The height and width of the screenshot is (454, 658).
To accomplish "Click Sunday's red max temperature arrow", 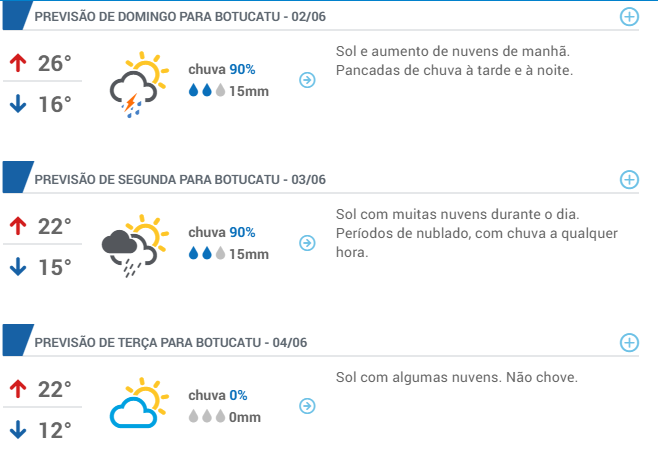I will point(18,63).
